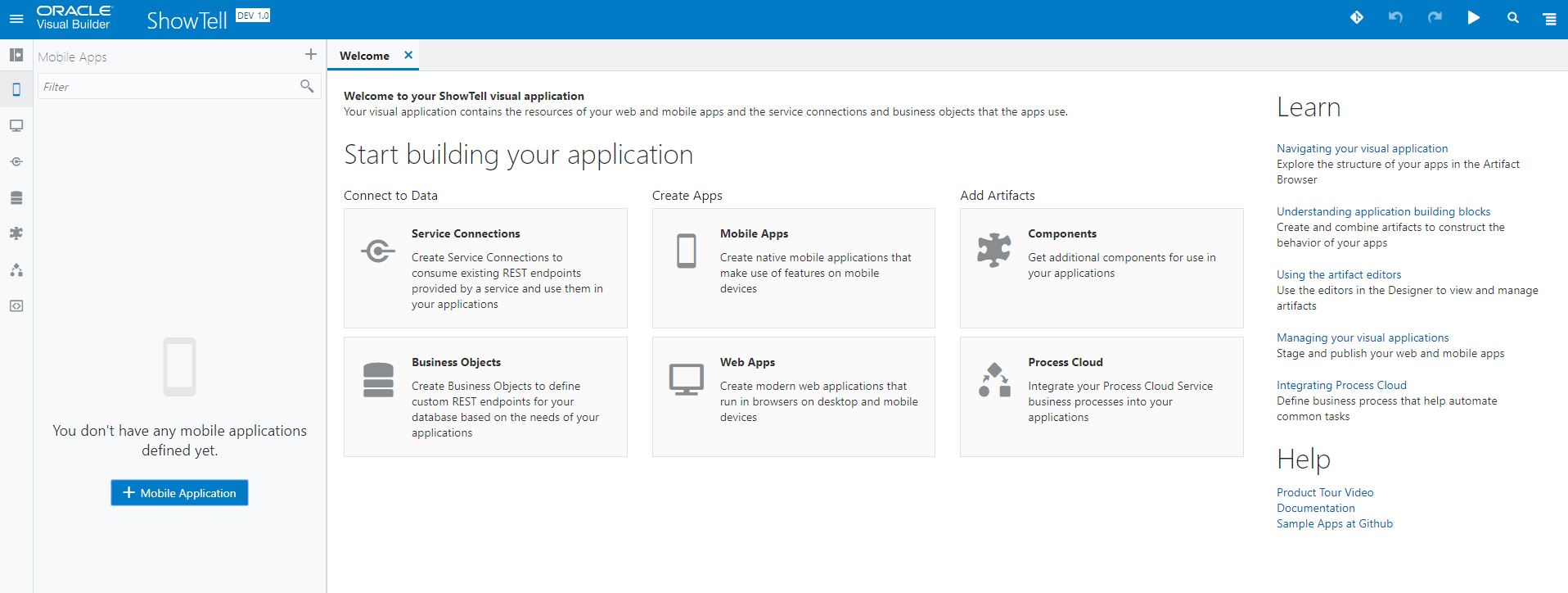Open search with magnifier icon in header
1568x593 pixels.
click(x=1513, y=17)
